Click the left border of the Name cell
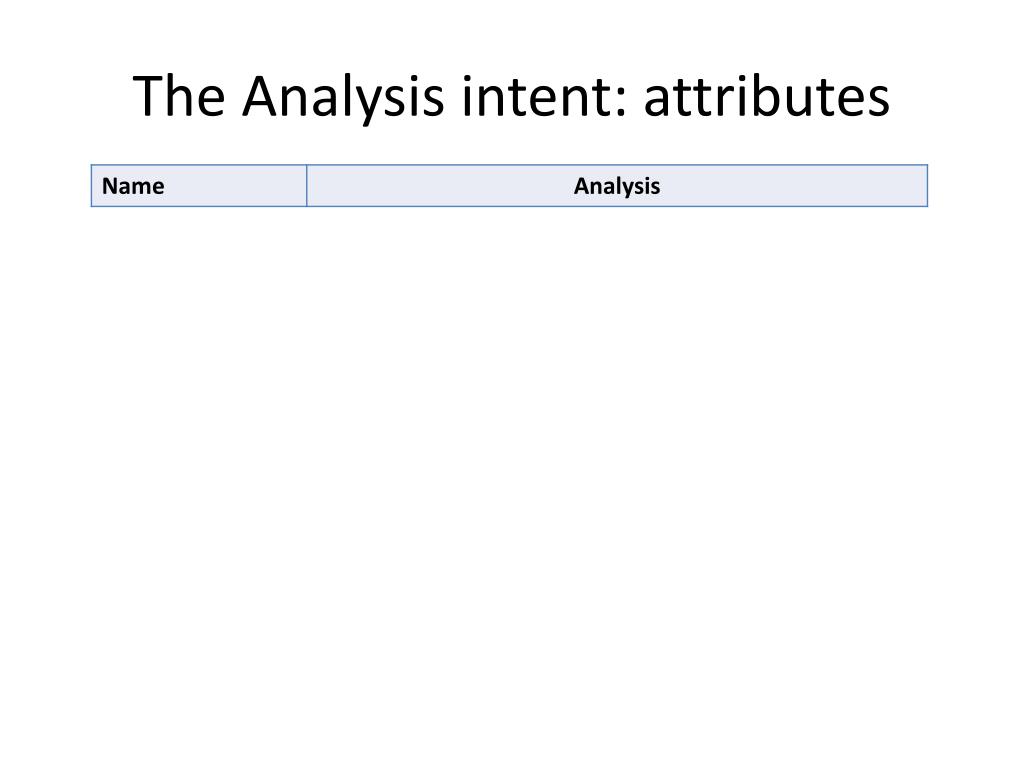1024x768 pixels. (91, 186)
